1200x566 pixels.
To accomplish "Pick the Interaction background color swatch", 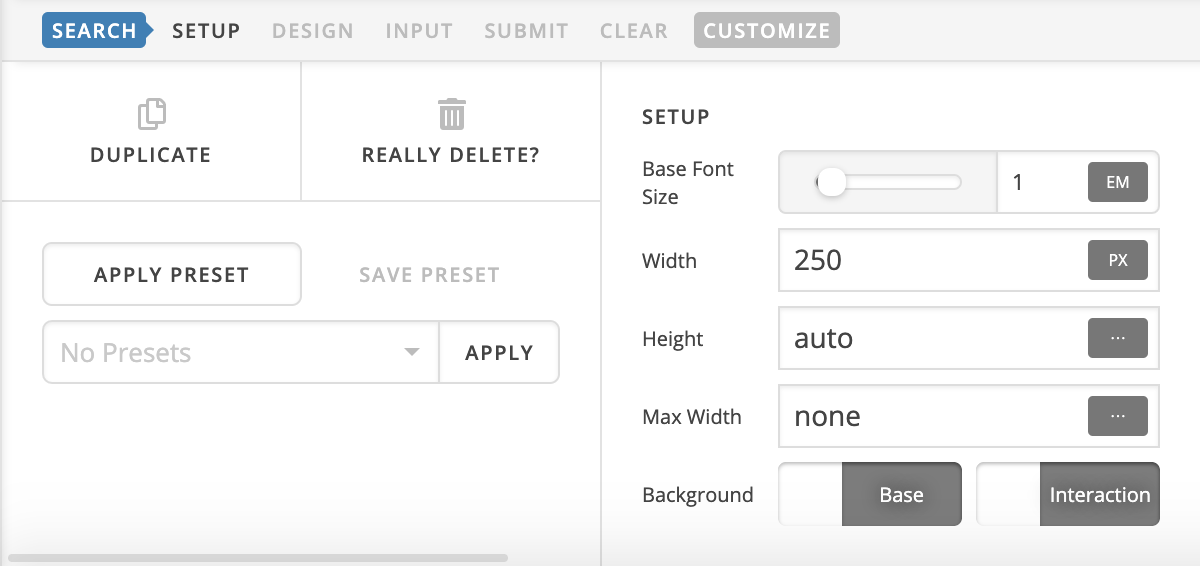I will [1009, 494].
